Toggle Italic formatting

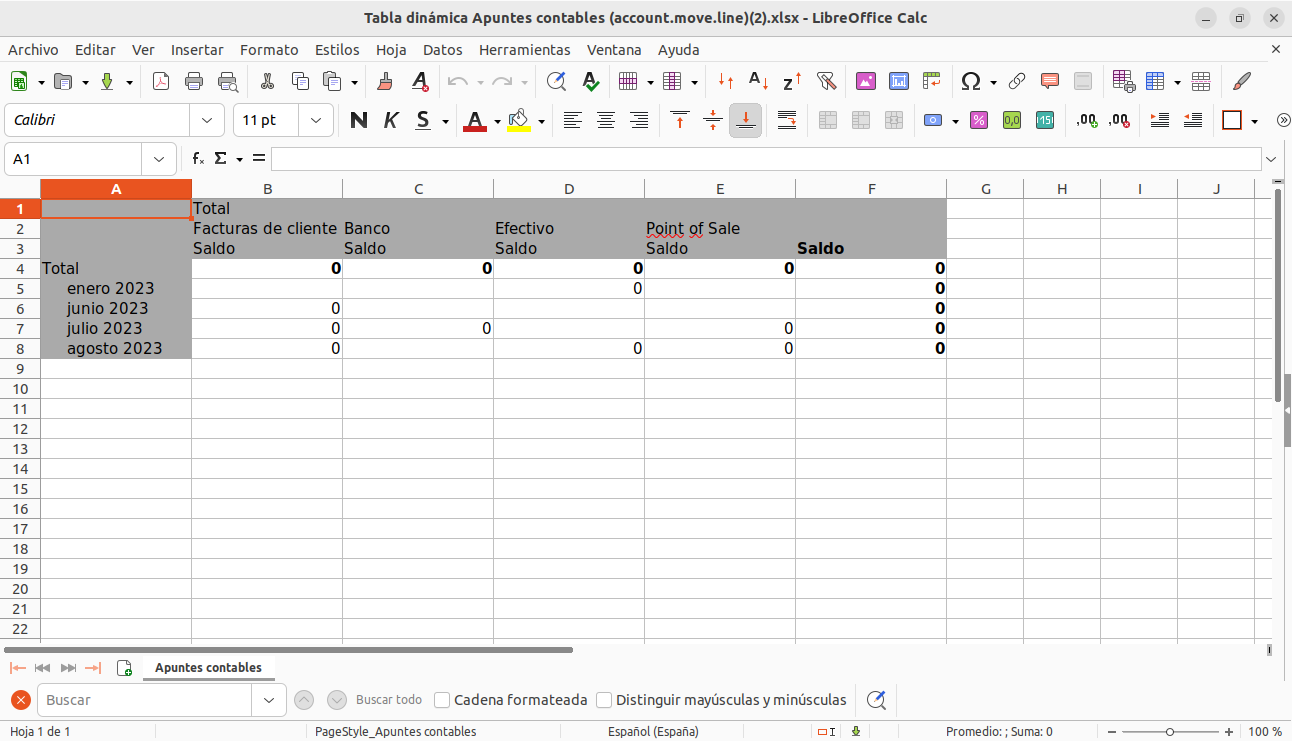coord(392,120)
